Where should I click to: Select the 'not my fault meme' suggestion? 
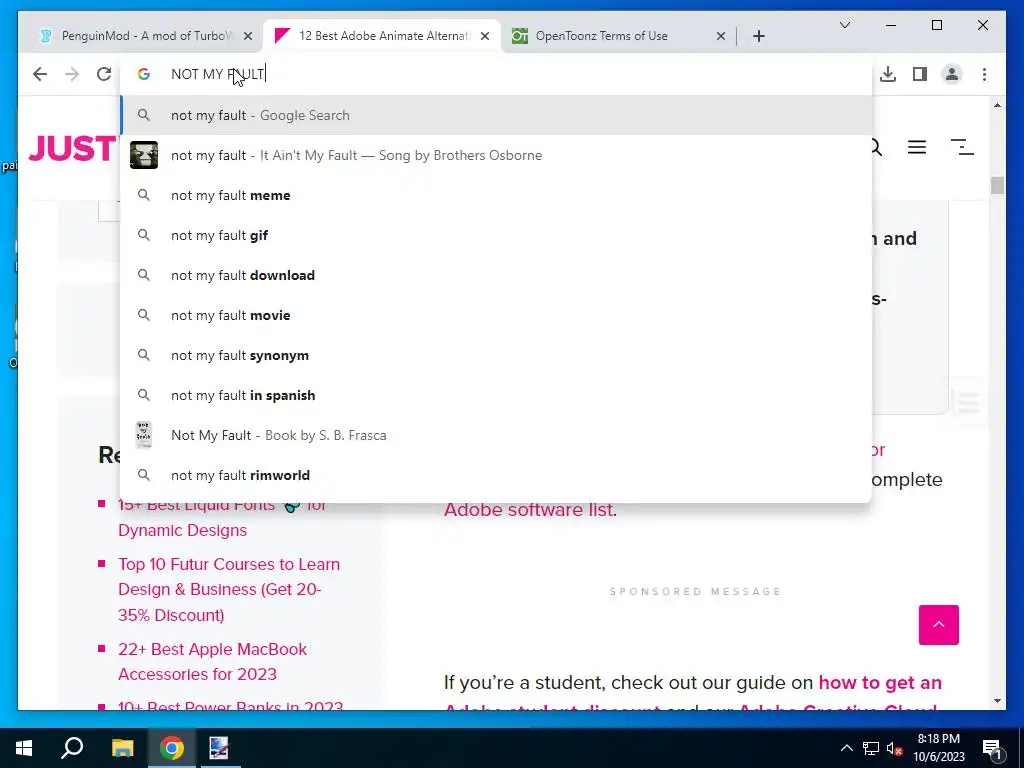click(x=496, y=195)
